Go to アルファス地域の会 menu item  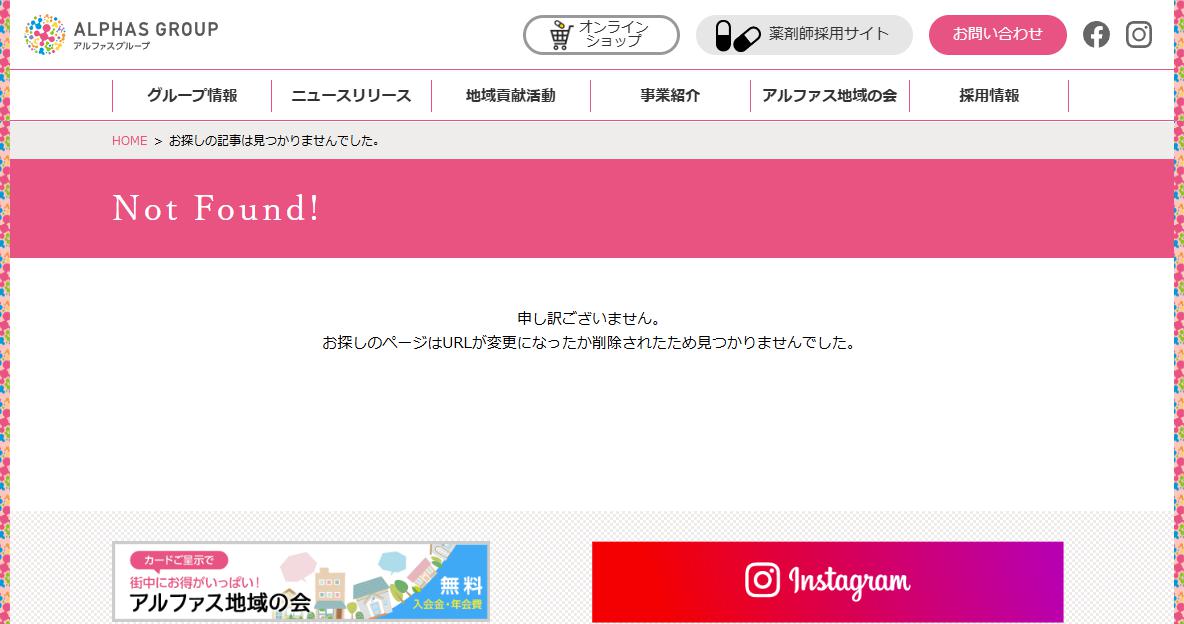point(830,96)
